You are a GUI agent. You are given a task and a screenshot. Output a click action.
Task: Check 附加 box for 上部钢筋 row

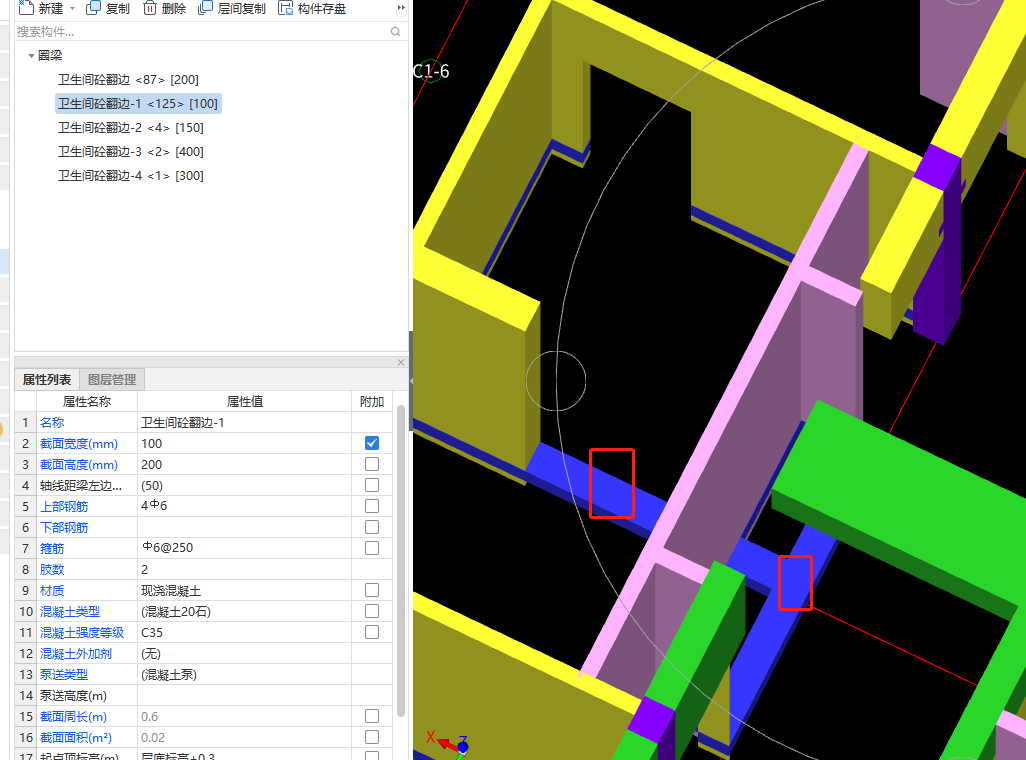pyautogui.click(x=372, y=506)
